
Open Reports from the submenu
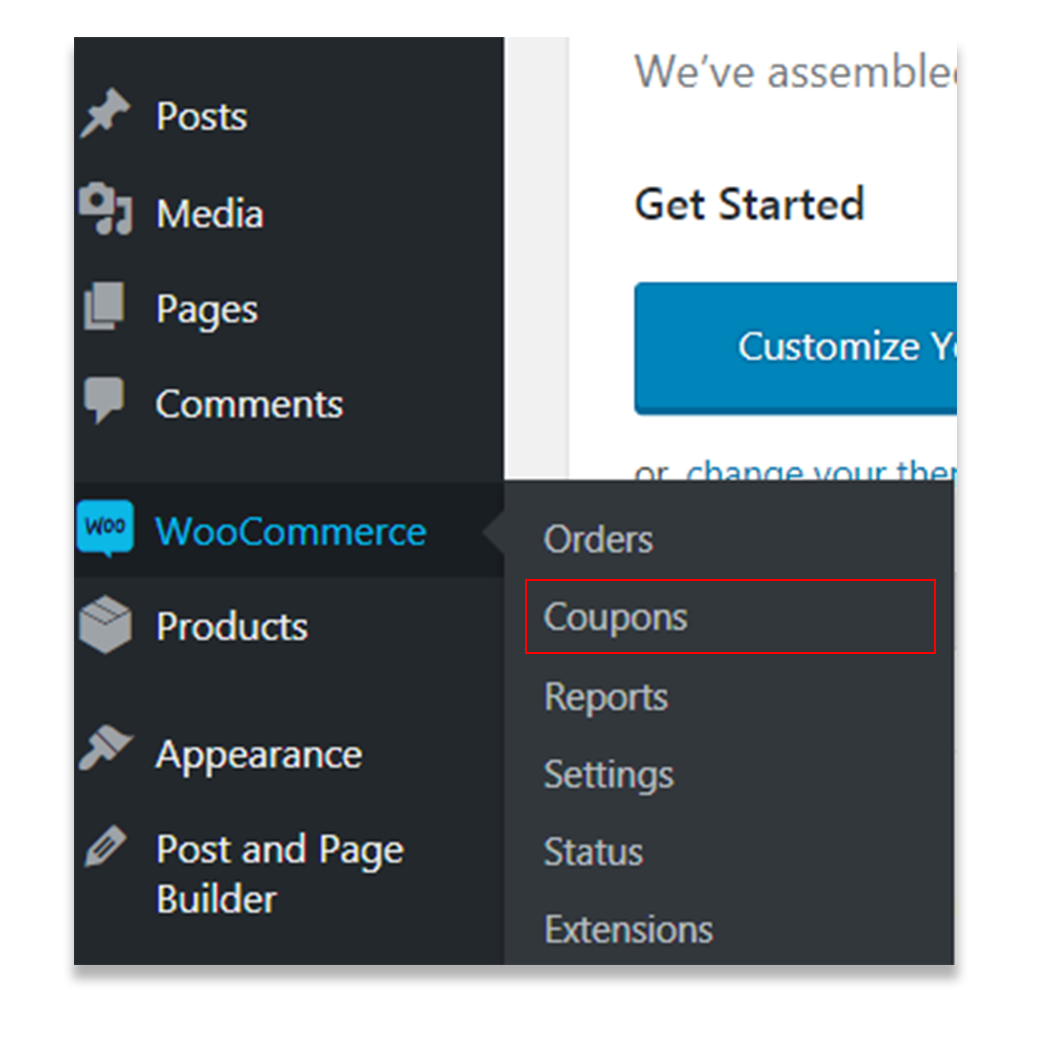pyautogui.click(x=605, y=697)
